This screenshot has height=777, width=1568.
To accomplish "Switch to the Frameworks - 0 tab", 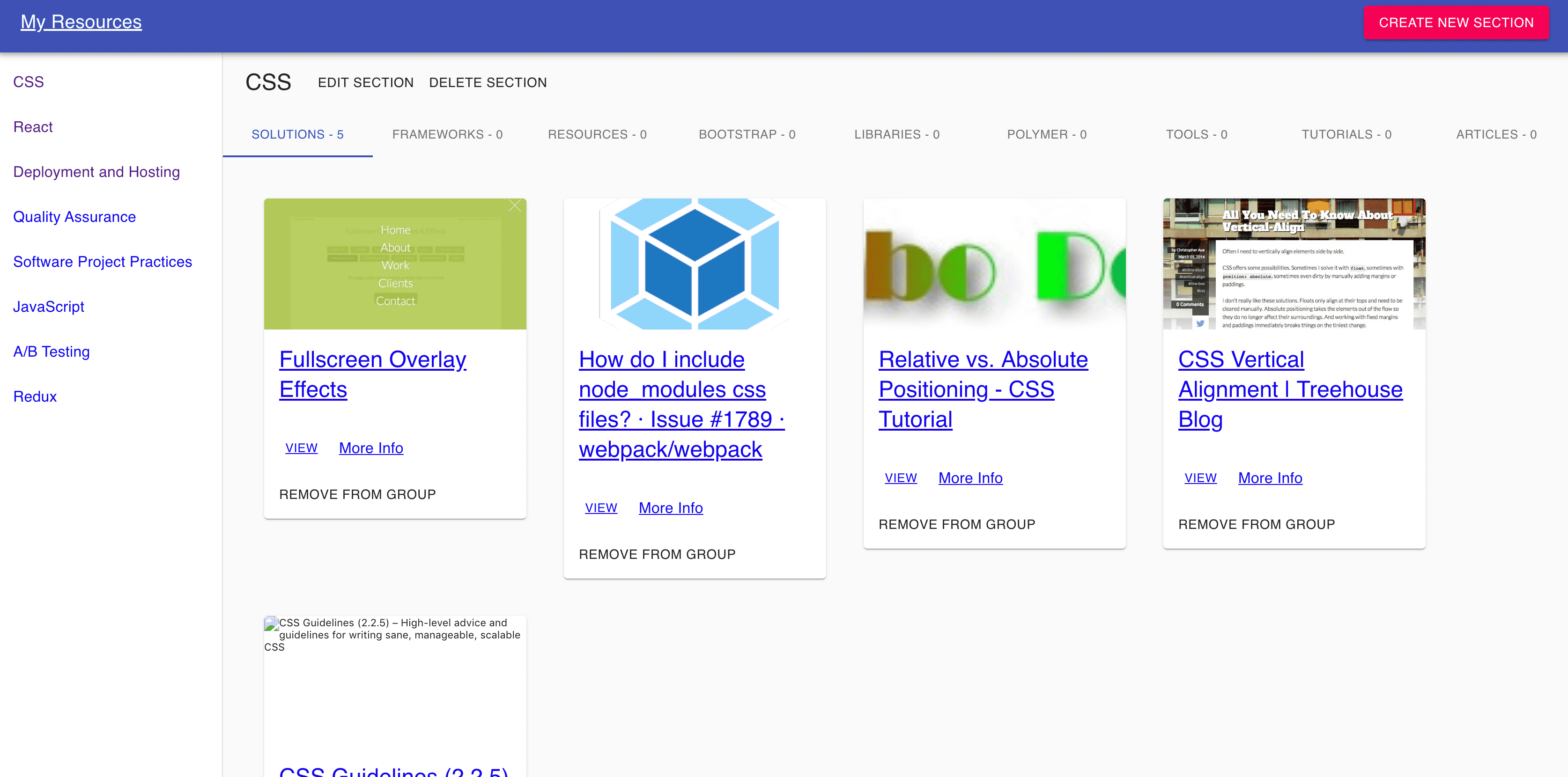I will click(447, 134).
